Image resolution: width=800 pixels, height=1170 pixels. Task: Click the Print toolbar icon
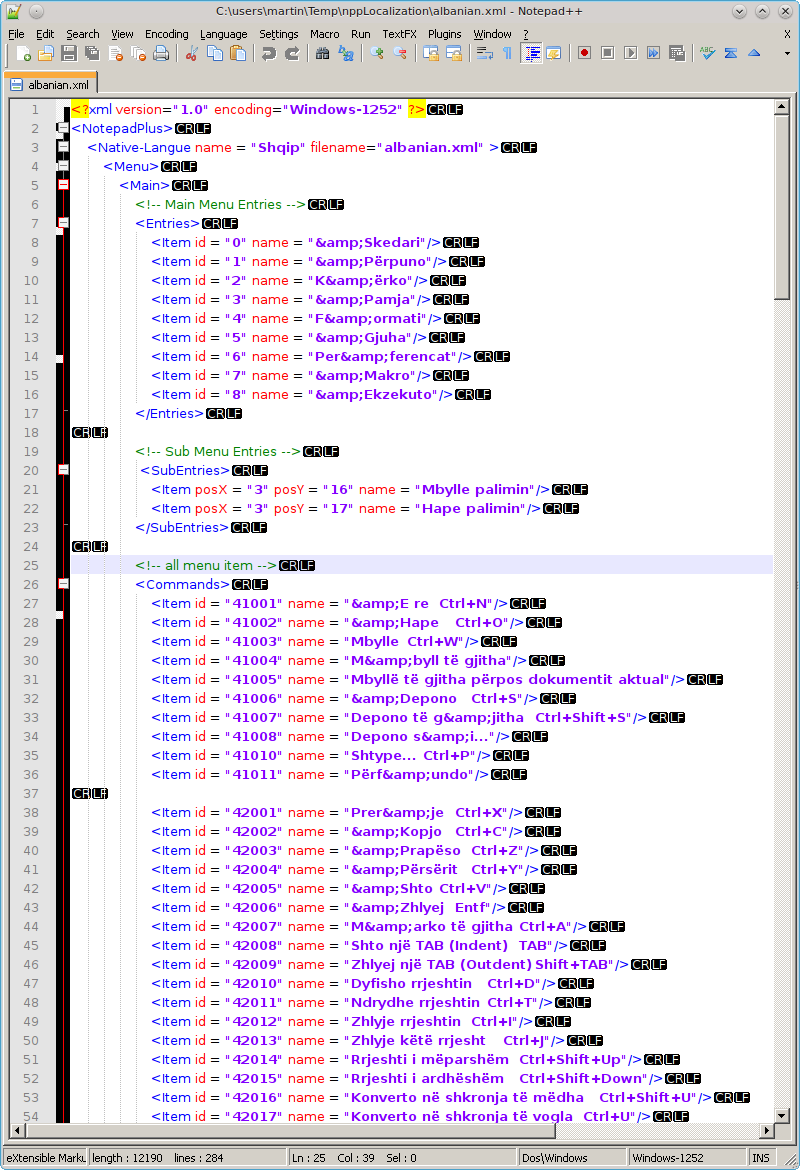coord(161,54)
